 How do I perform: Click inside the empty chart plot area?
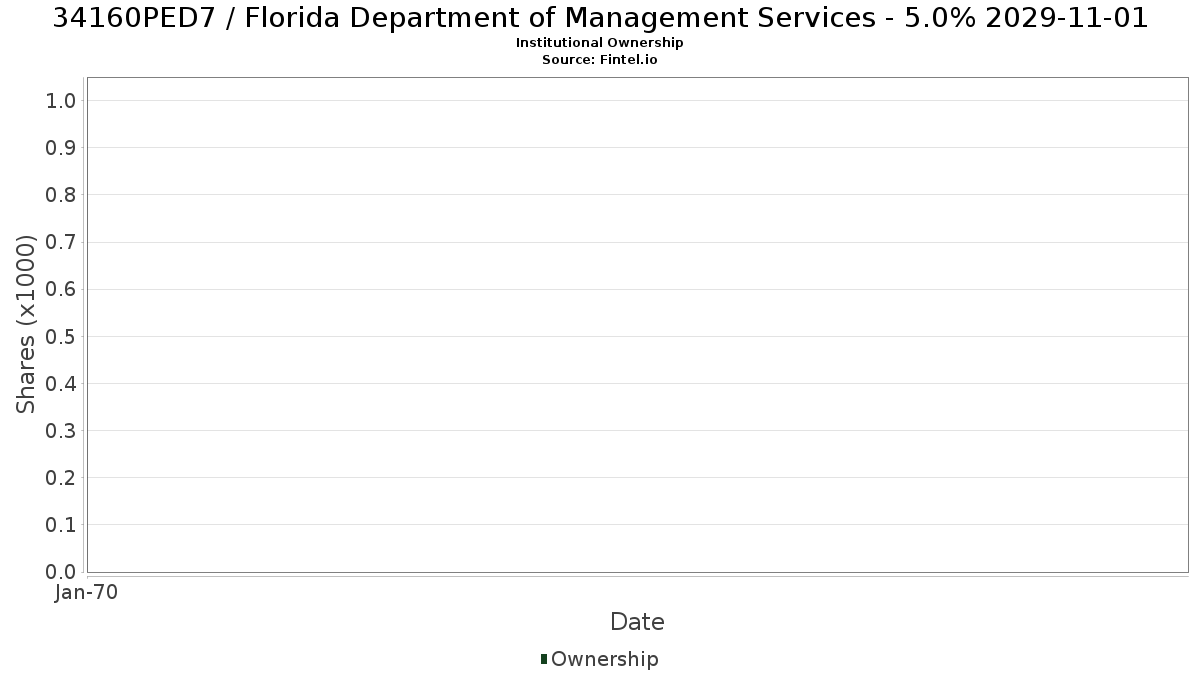click(637, 324)
